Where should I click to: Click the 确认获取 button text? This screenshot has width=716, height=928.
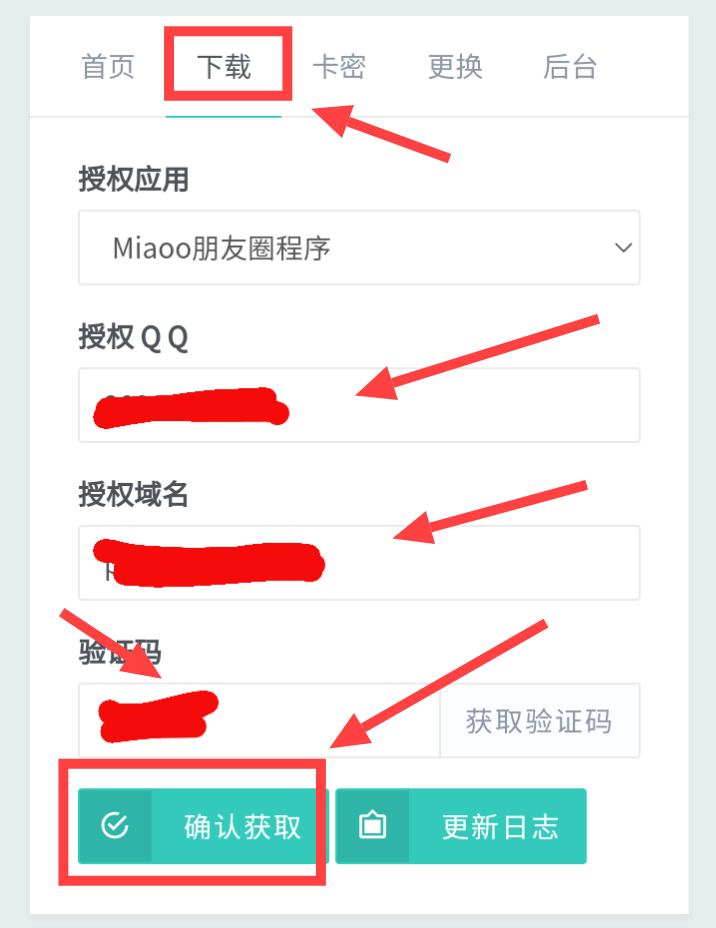243,826
